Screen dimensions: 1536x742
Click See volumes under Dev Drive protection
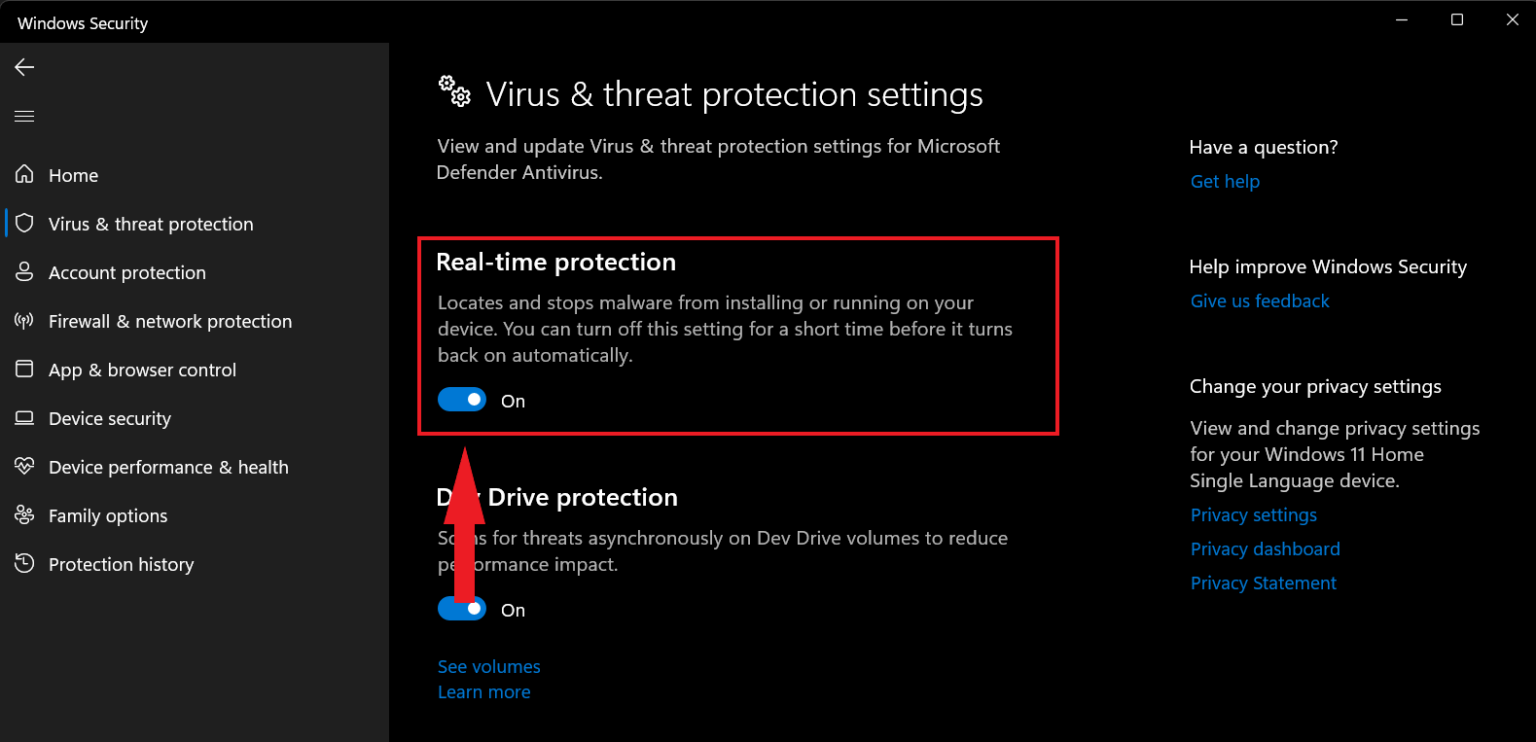click(x=488, y=666)
